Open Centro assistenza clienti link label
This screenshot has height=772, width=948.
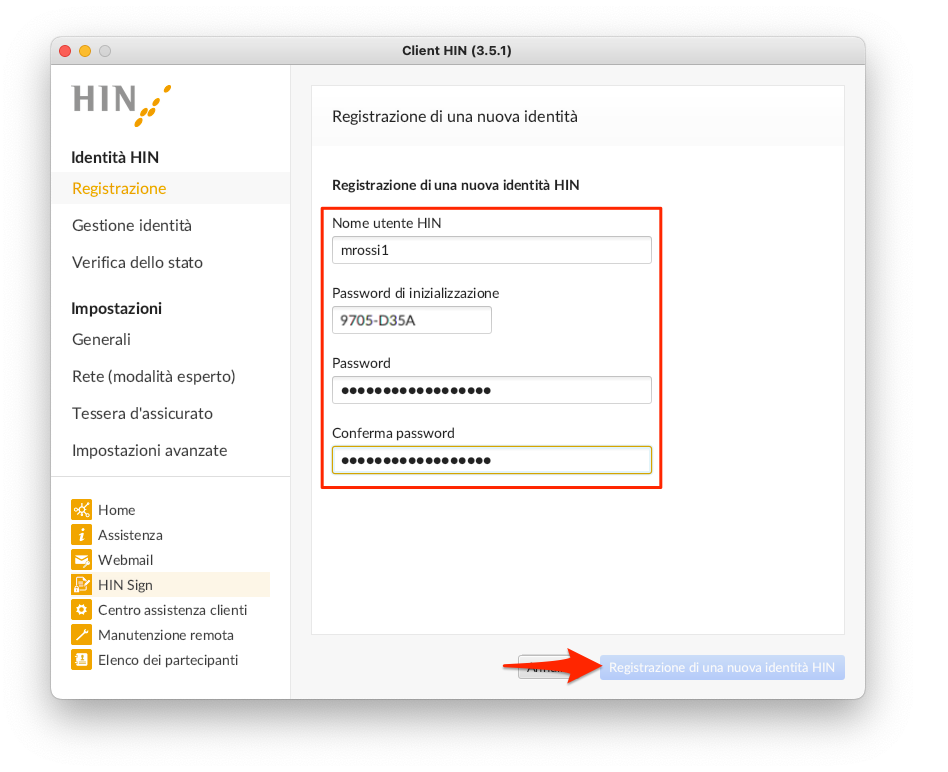pos(172,610)
